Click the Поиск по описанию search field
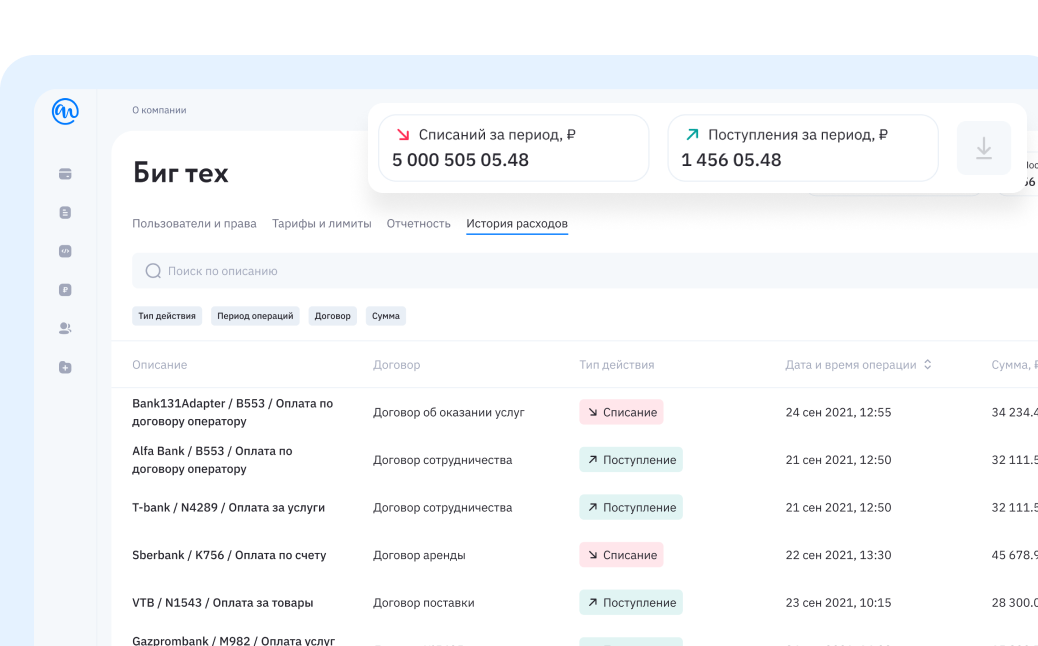 click(x=580, y=271)
